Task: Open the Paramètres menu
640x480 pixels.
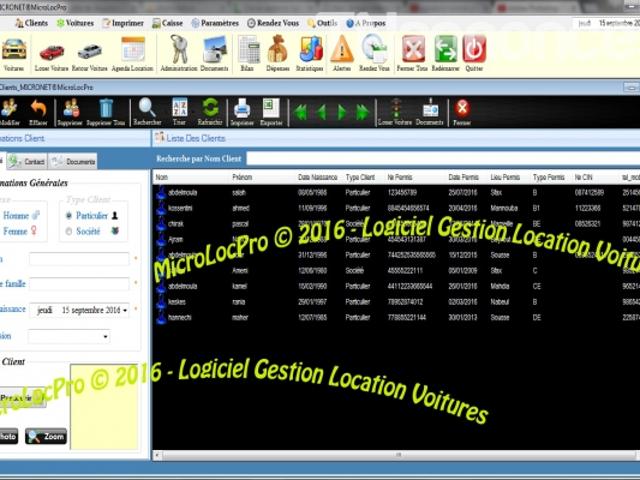Action: click(x=215, y=23)
